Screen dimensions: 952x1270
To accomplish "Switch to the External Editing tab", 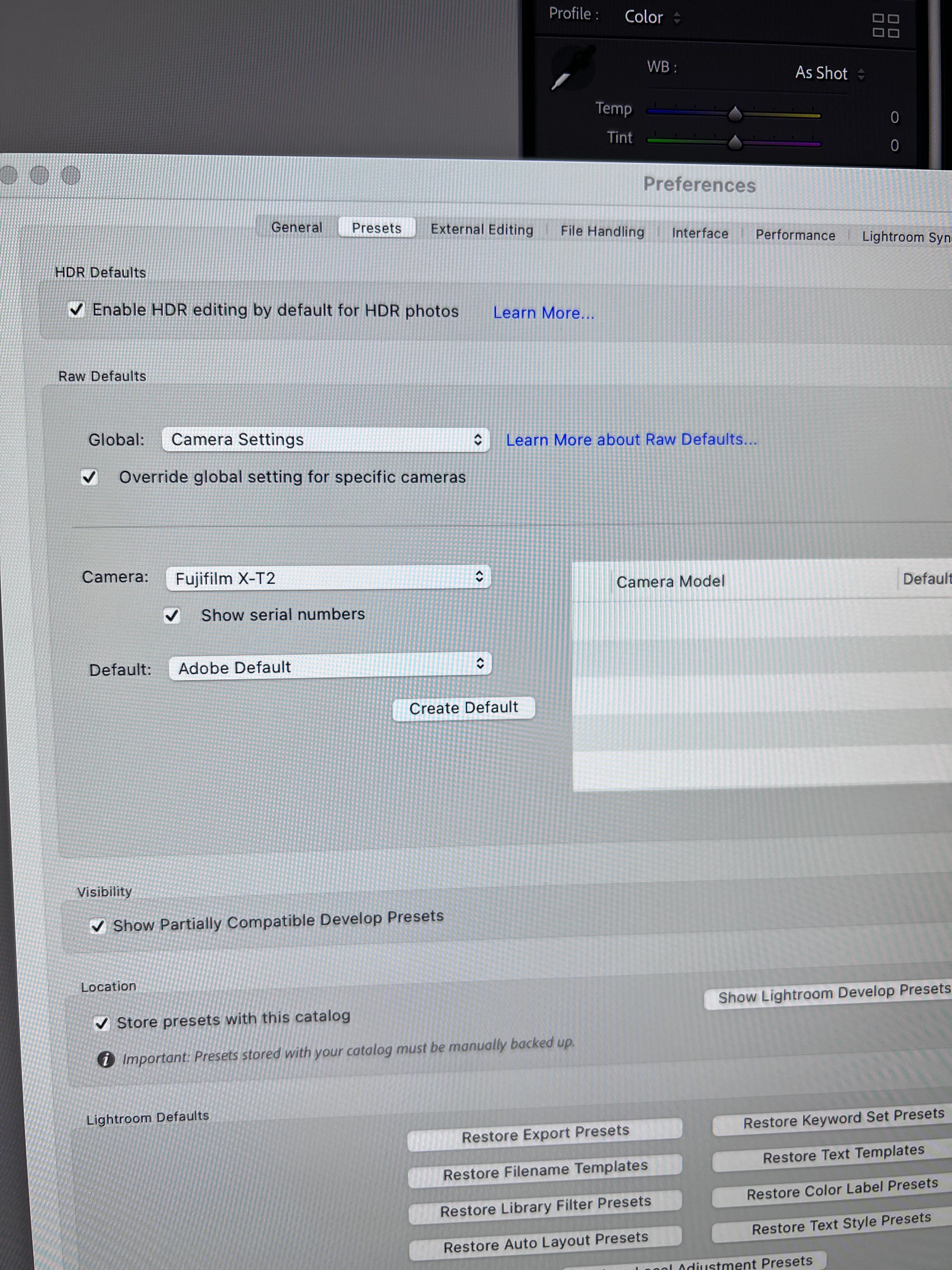I will point(481,230).
